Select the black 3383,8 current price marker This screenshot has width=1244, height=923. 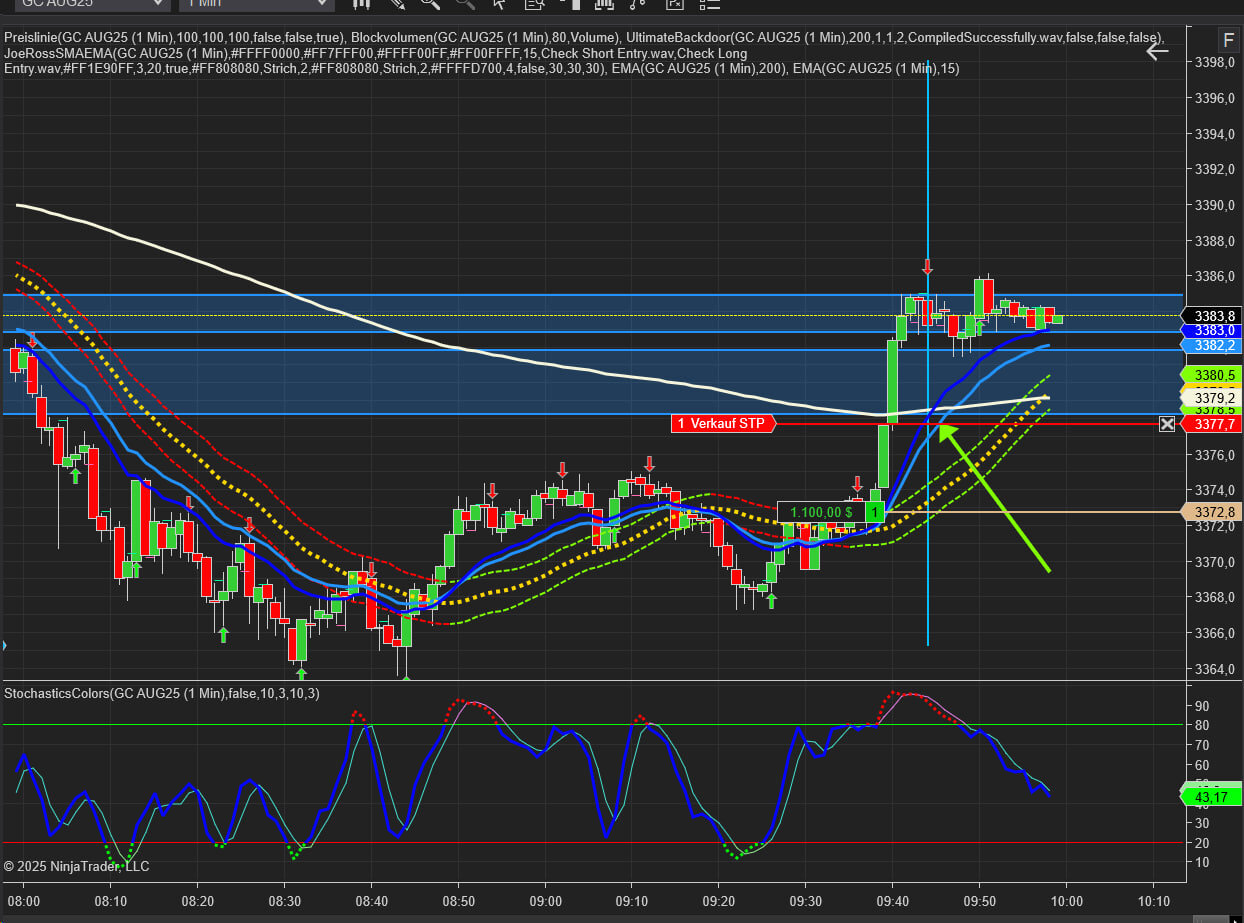point(1211,315)
